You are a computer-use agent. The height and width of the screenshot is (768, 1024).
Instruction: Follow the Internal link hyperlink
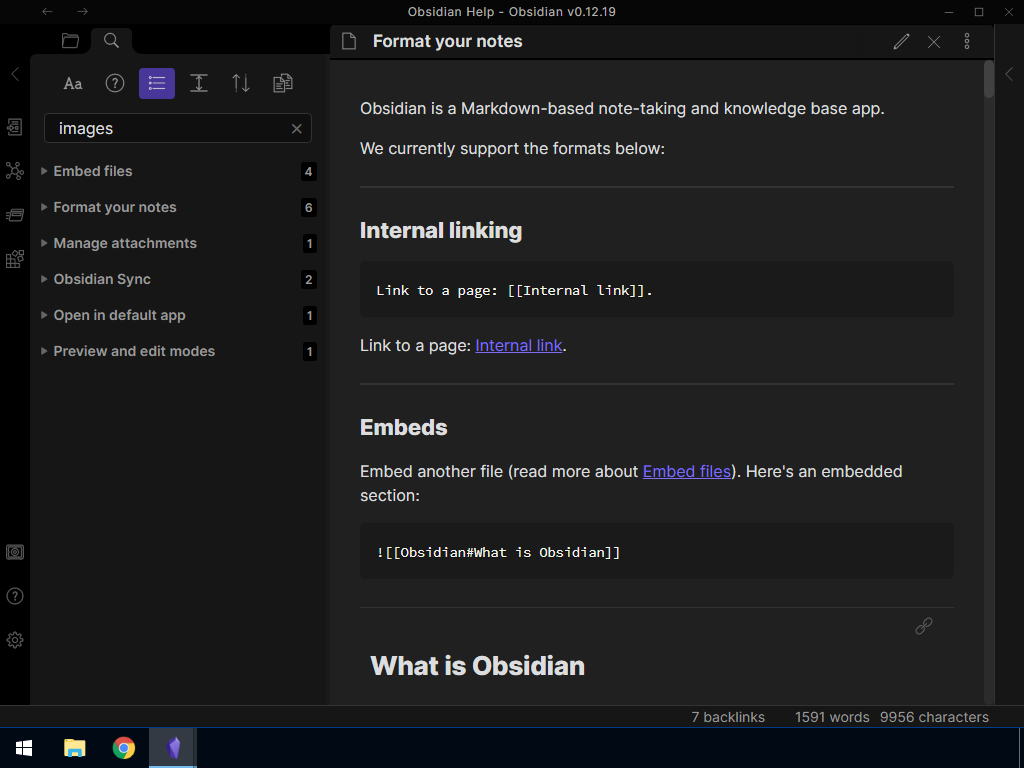519,345
